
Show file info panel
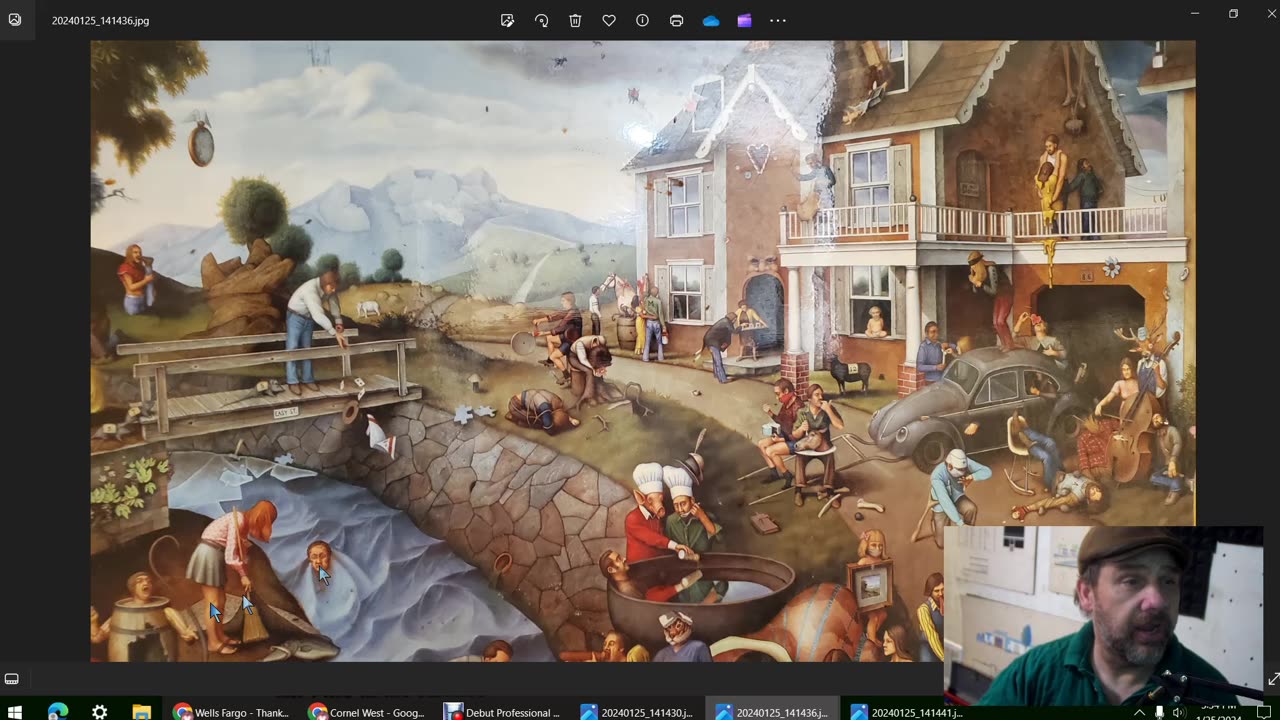tap(642, 20)
